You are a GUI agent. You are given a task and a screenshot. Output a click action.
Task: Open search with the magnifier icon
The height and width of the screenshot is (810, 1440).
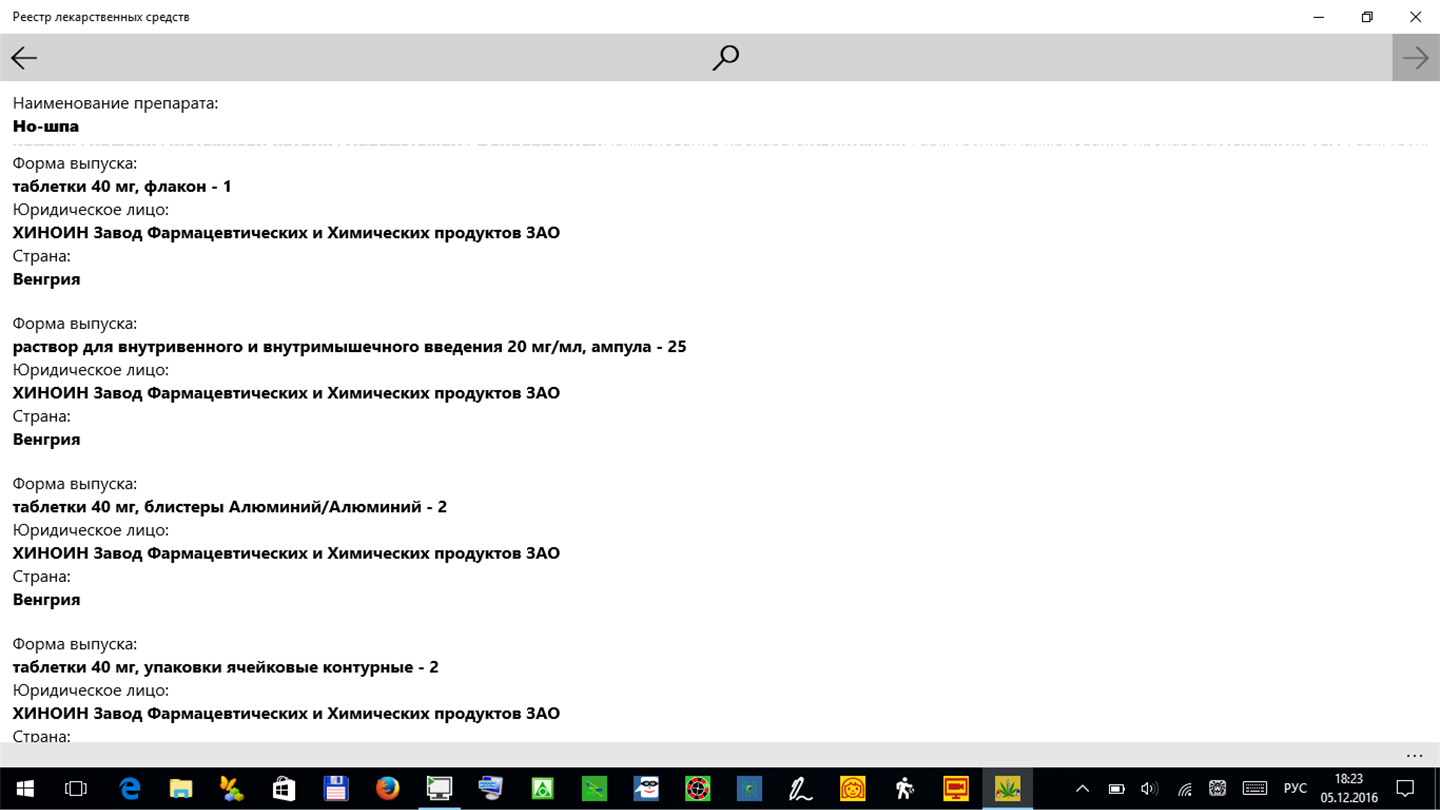[x=725, y=58]
